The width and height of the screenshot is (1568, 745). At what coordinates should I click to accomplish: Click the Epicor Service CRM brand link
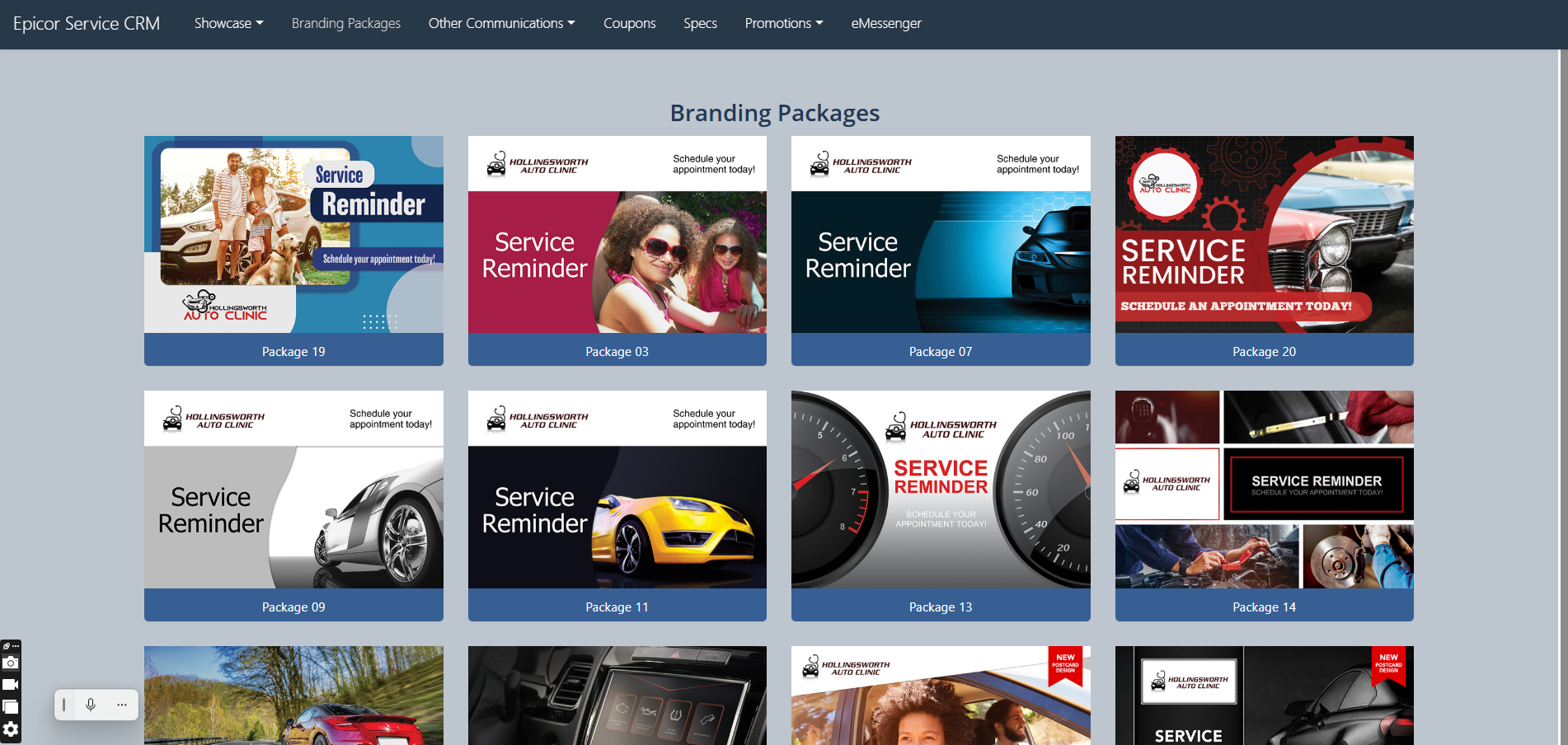tap(87, 23)
